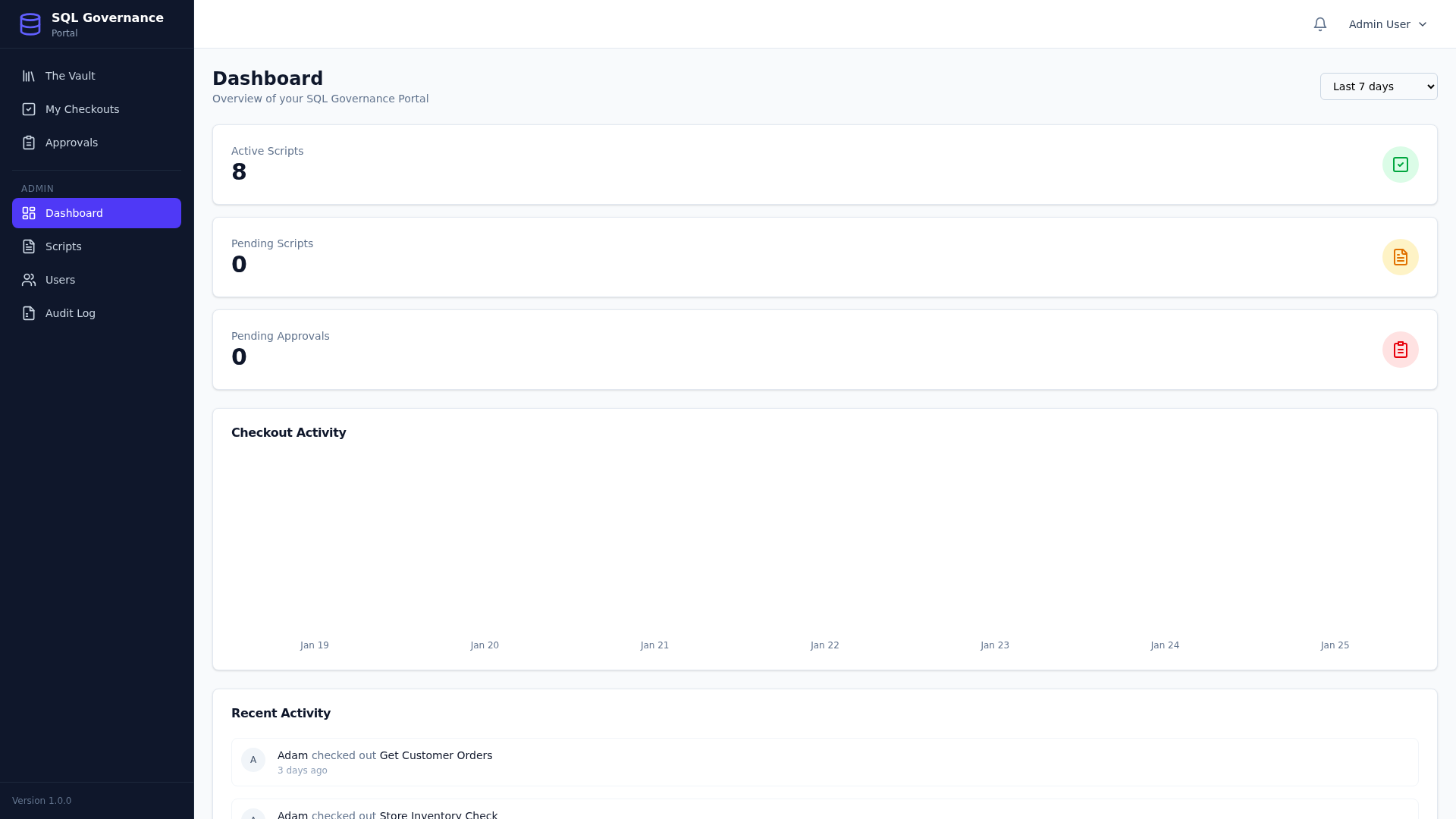Click the Admin User name
The image size is (1456, 819).
[x=1379, y=24]
